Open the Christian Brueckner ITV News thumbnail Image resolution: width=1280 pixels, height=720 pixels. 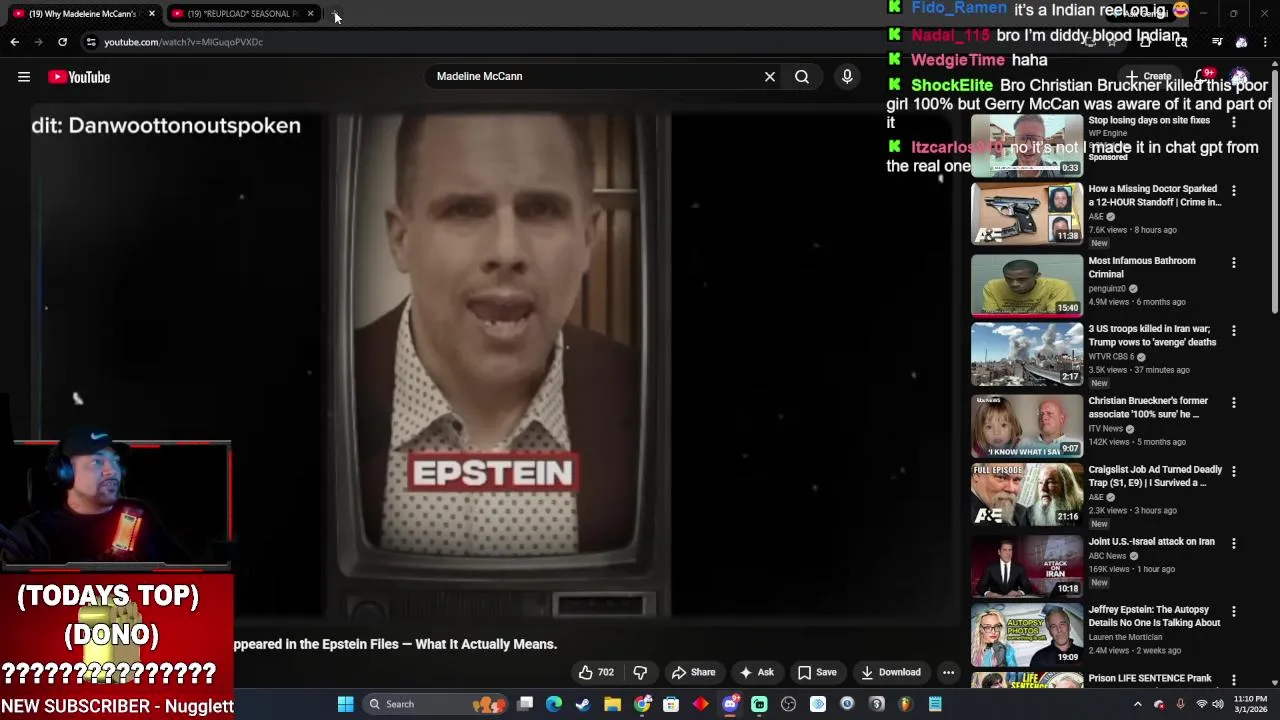point(1026,426)
